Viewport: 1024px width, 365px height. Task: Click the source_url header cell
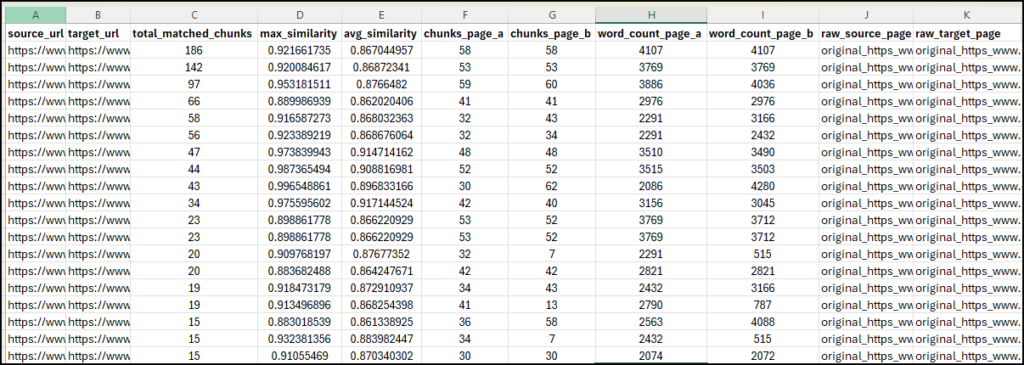35,34
